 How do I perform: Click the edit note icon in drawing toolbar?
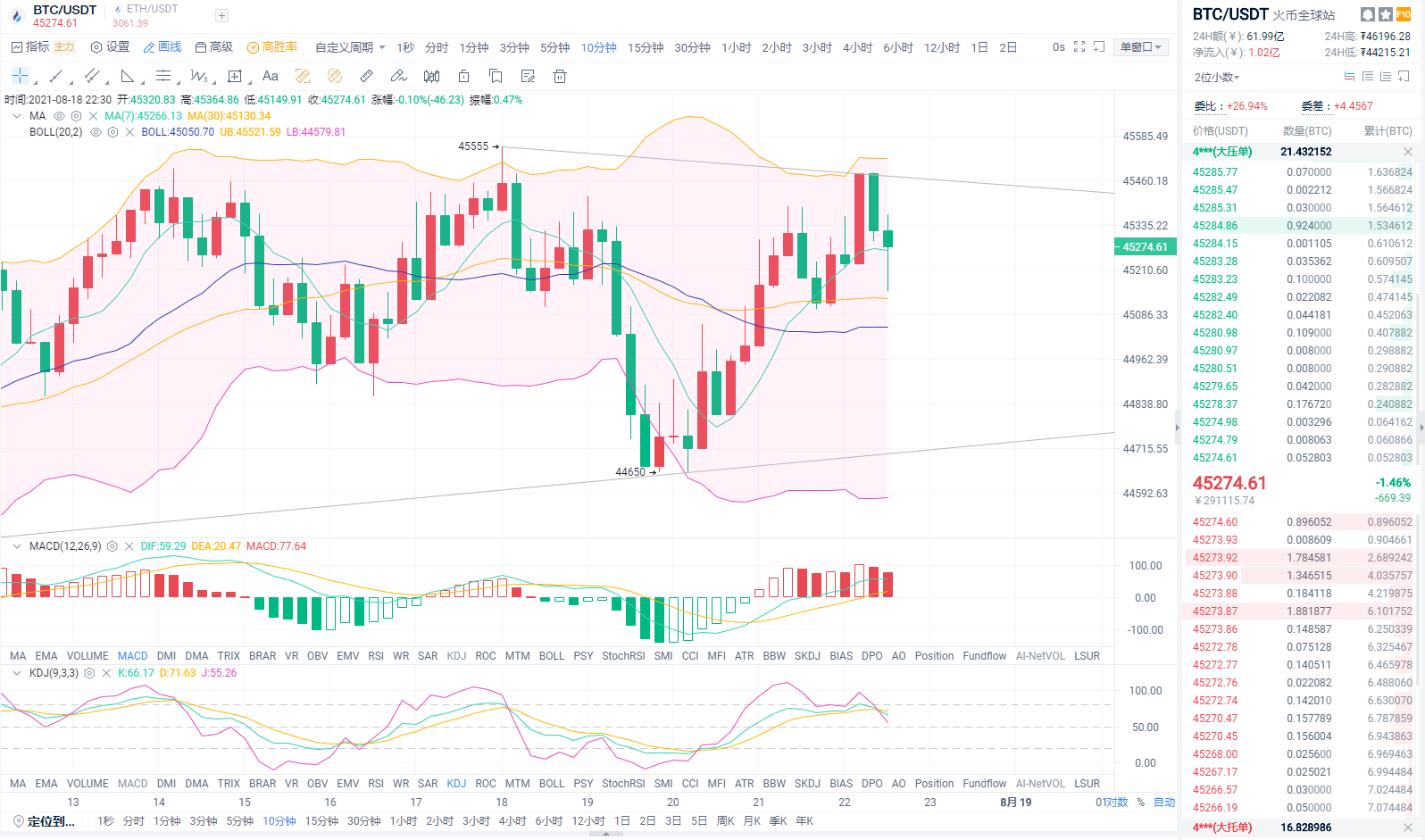point(528,76)
